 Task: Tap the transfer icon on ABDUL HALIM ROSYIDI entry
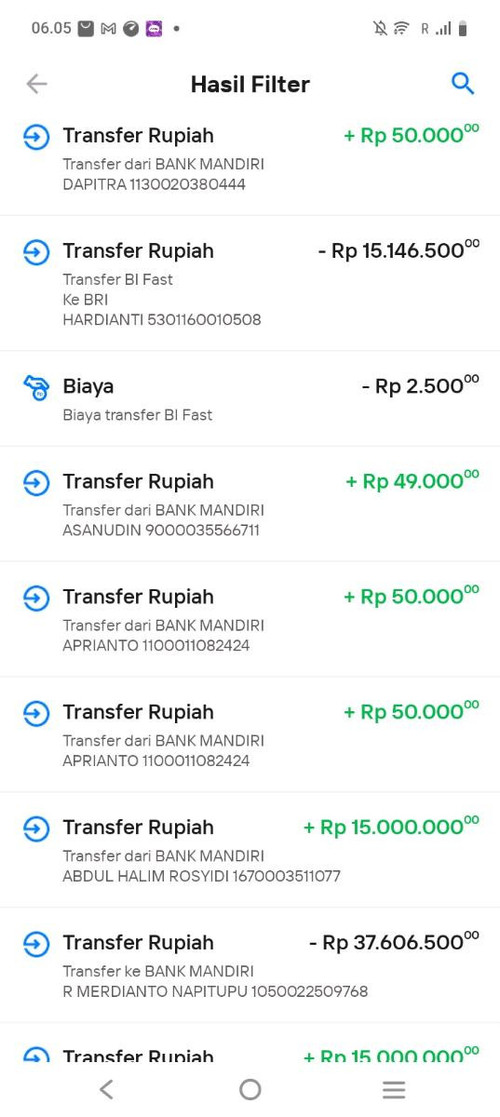point(36,829)
